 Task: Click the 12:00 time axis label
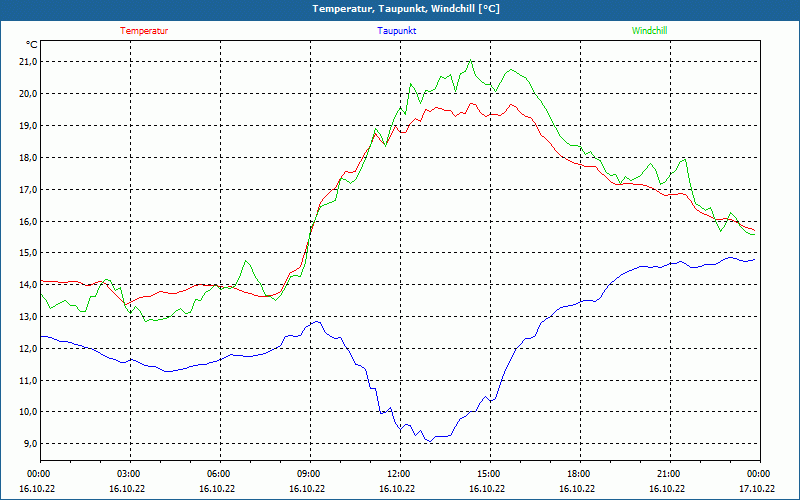click(400, 474)
